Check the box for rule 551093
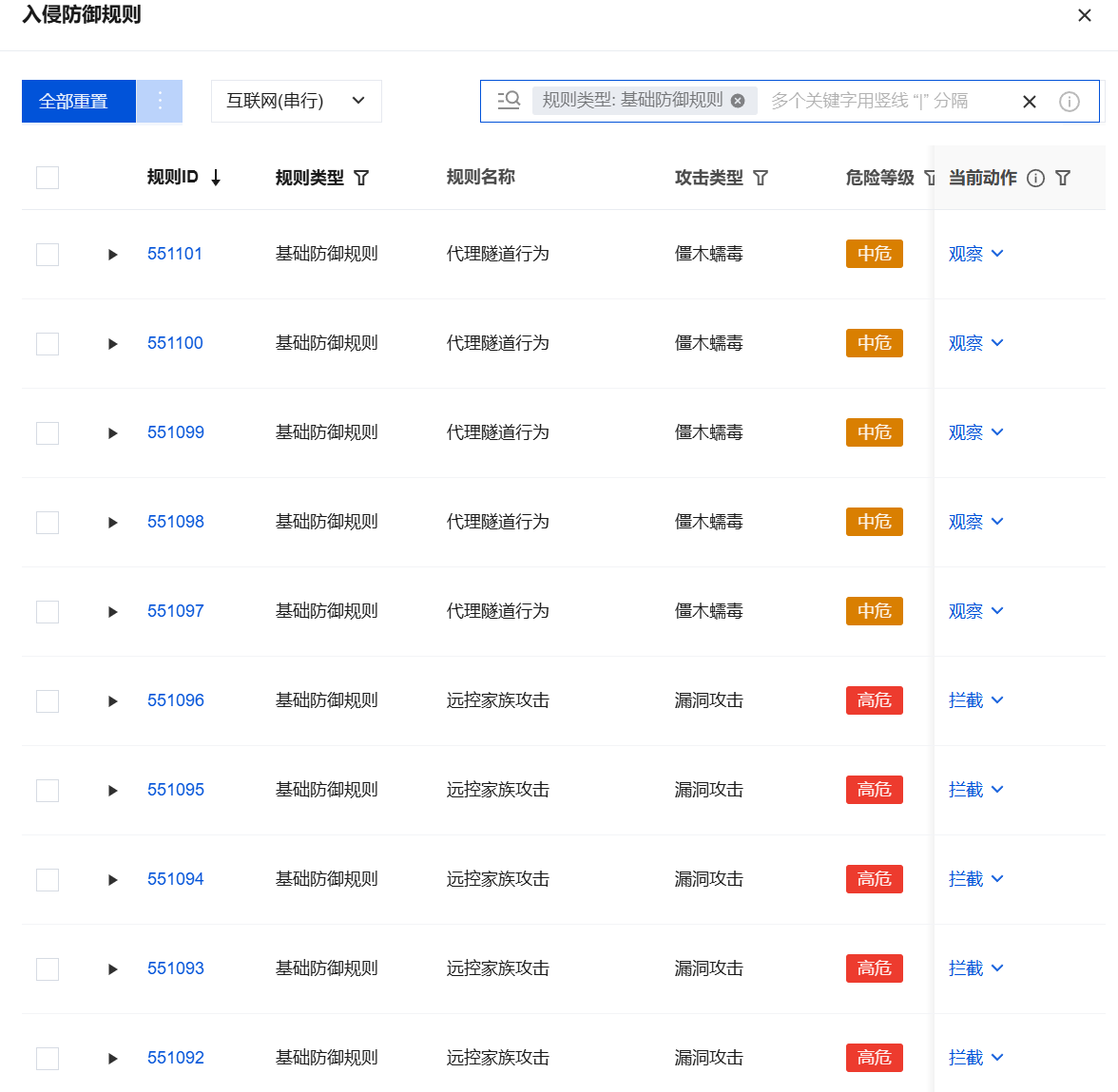 click(x=48, y=969)
